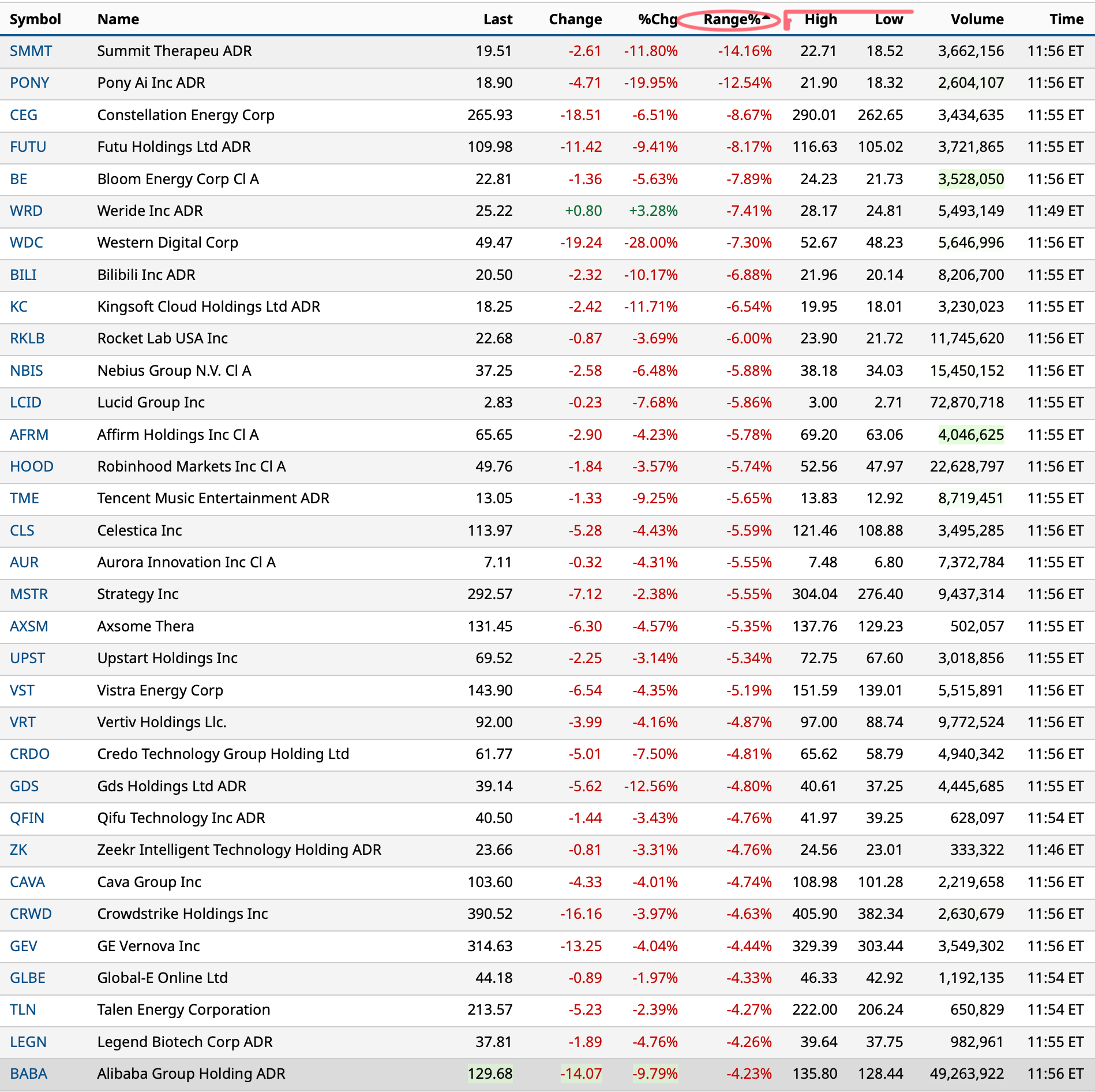Open the HOOD ticker link
Viewport: 1095px width, 1092px height.
(x=32, y=467)
